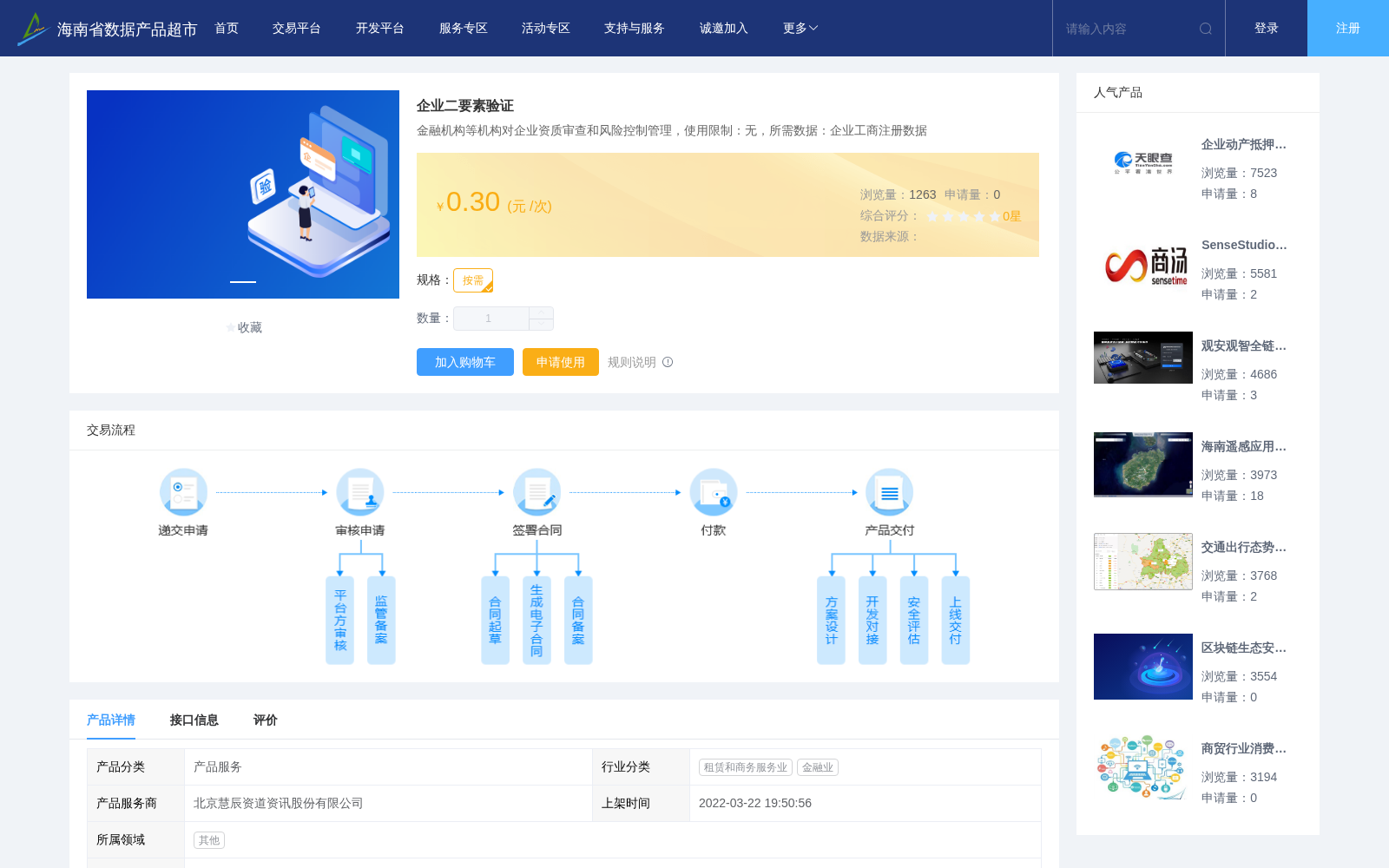The width and height of the screenshot is (1389, 868).
Task: Click the 平台方审核 sub-step box
Action: [339, 621]
